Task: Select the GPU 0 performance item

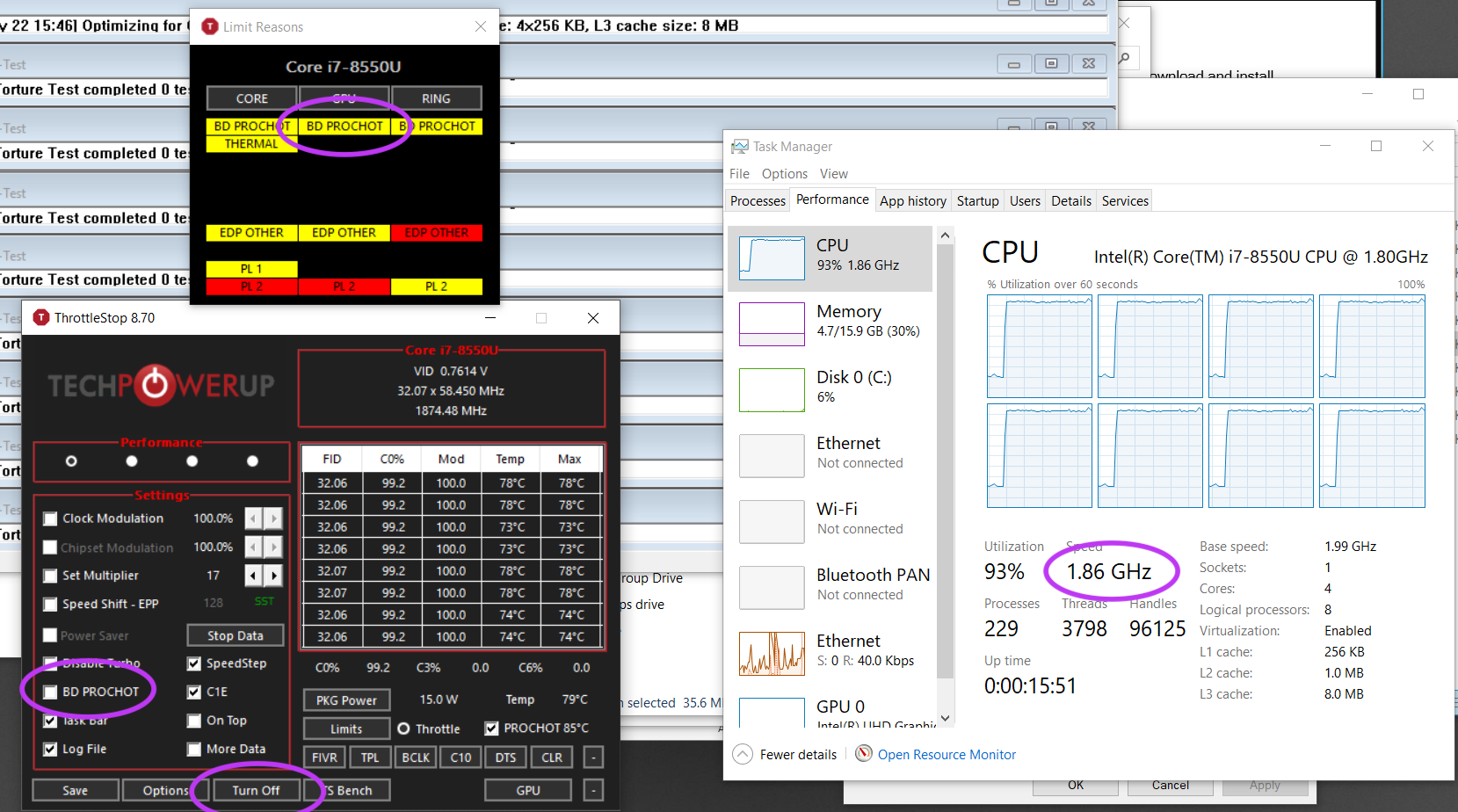Action: (830, 710)
